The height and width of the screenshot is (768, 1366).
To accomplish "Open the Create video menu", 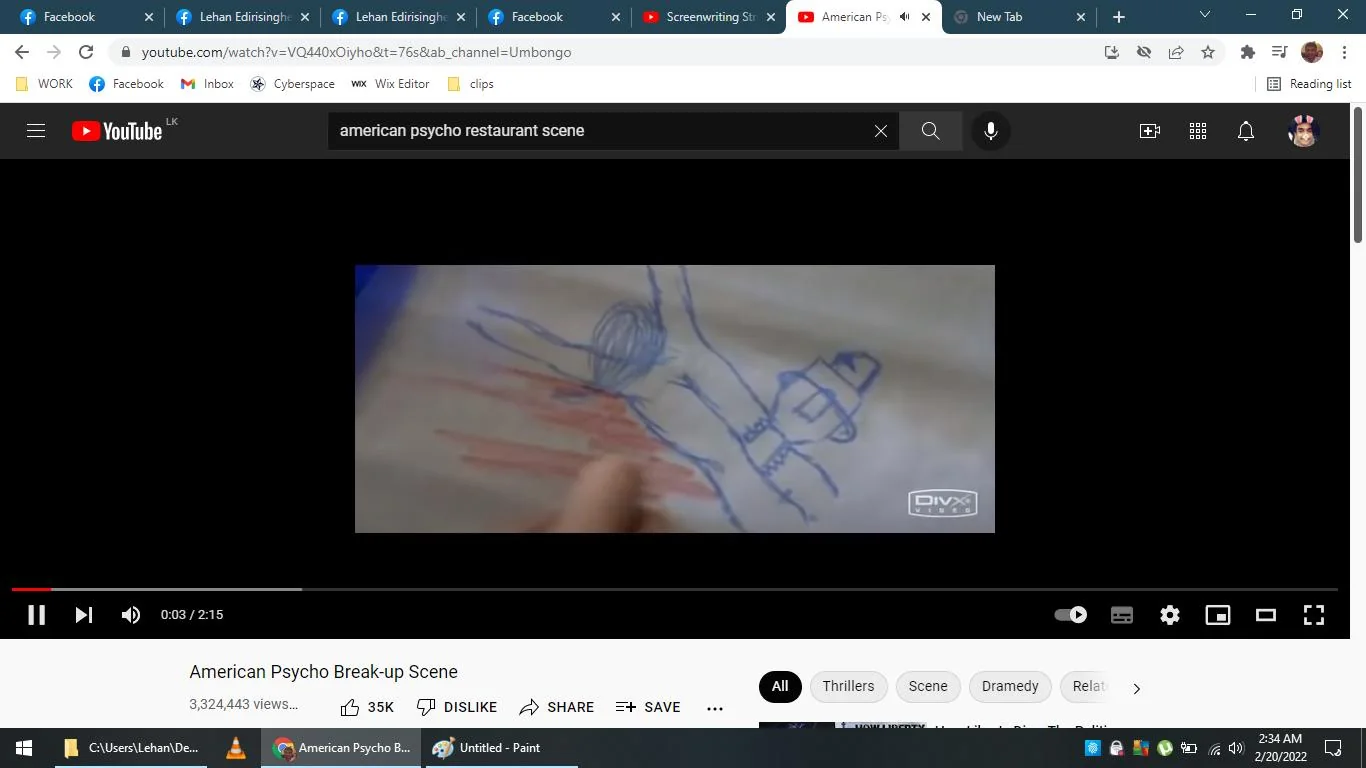I will 1150,131.
